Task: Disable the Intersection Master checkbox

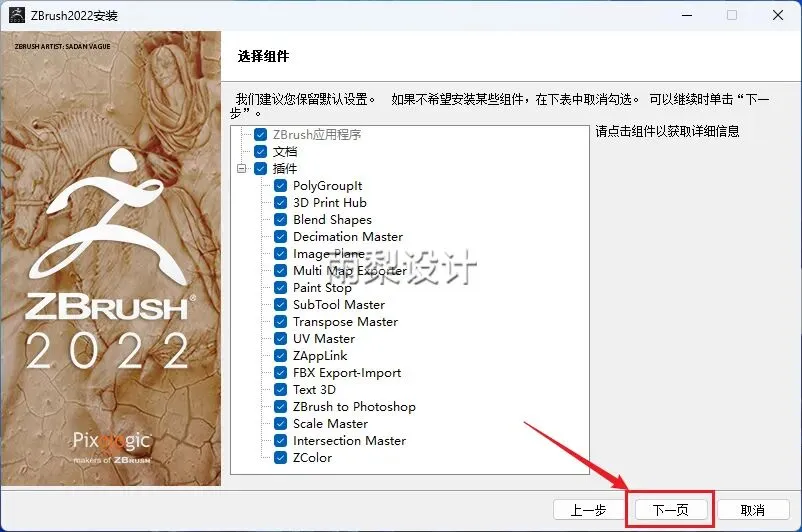Action: click(280, 440)
